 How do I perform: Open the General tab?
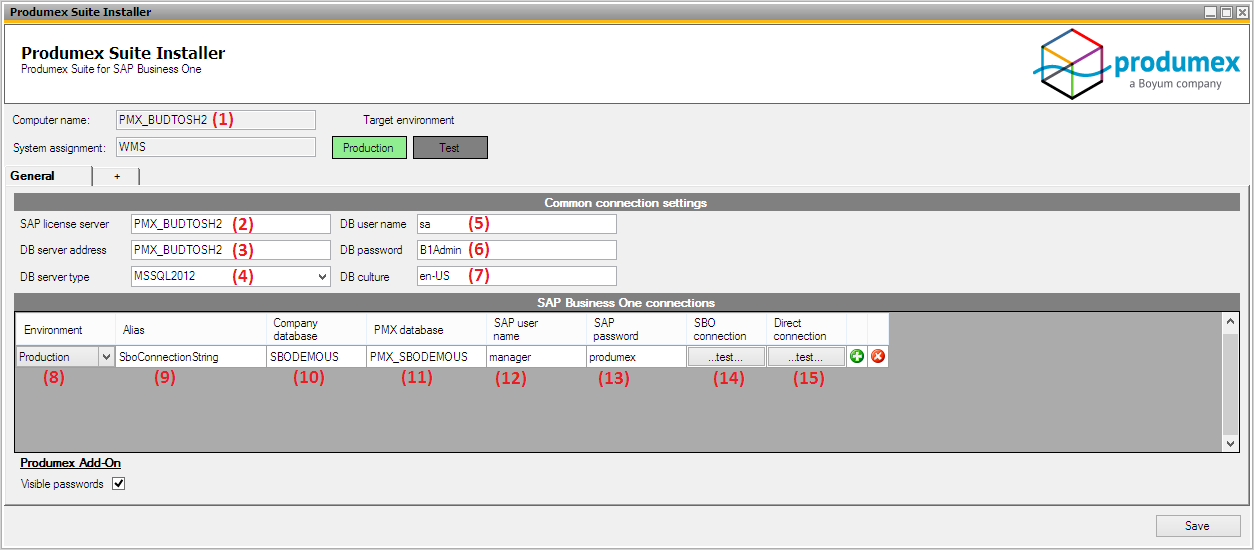click(x=33, y=176)
